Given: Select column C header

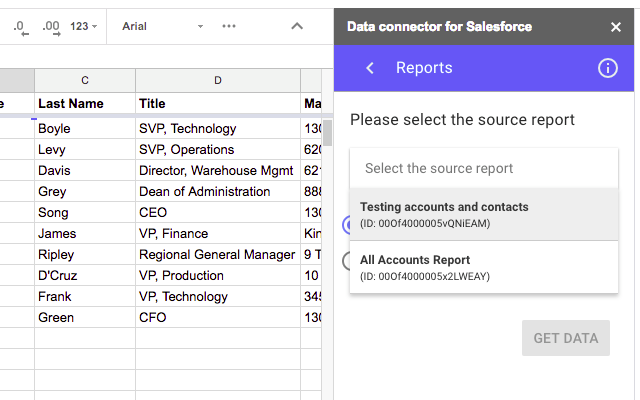Looking at the screenshot, I should click(85, 80).
